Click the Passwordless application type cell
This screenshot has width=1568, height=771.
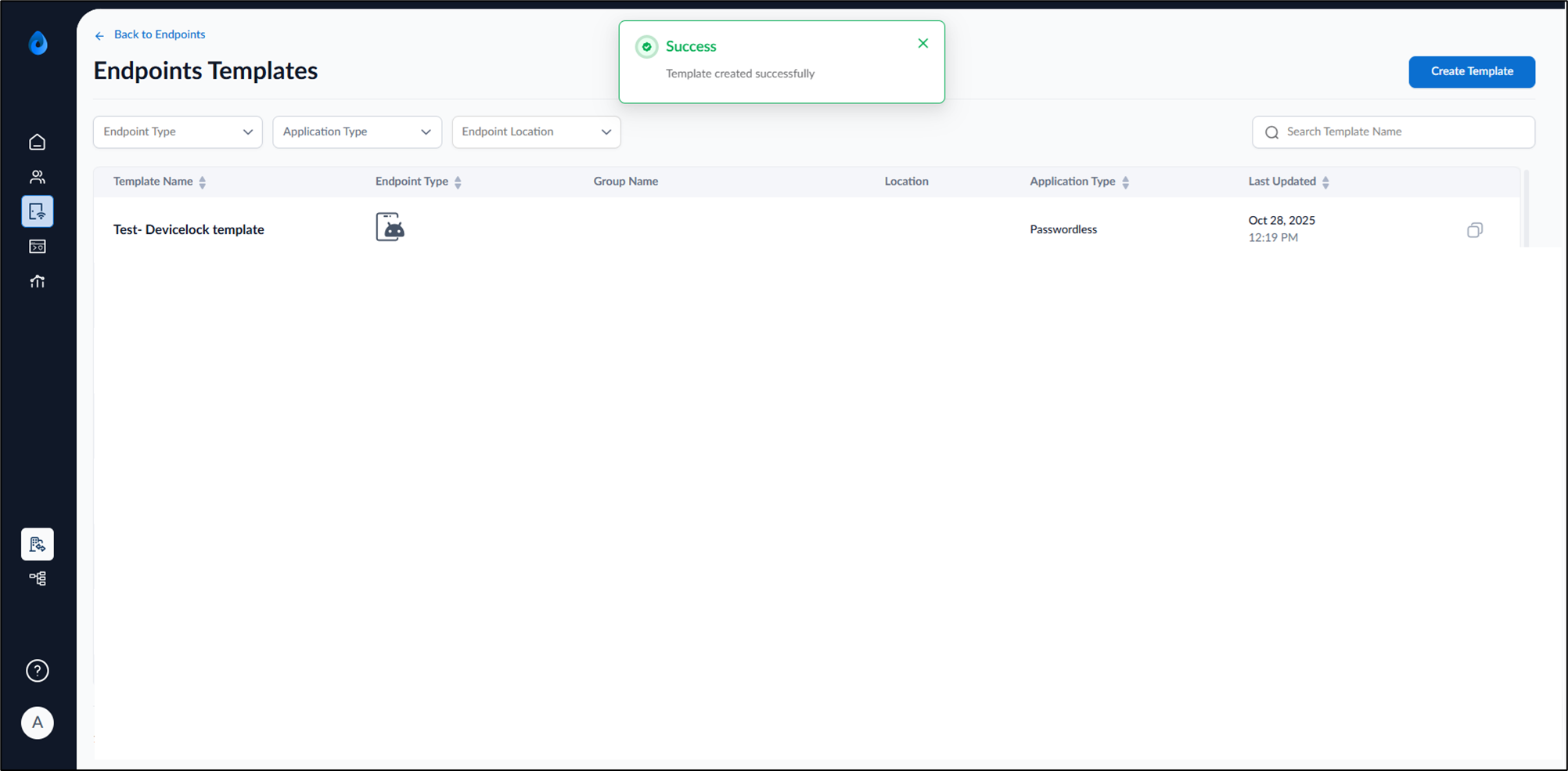coord(1063,230)
